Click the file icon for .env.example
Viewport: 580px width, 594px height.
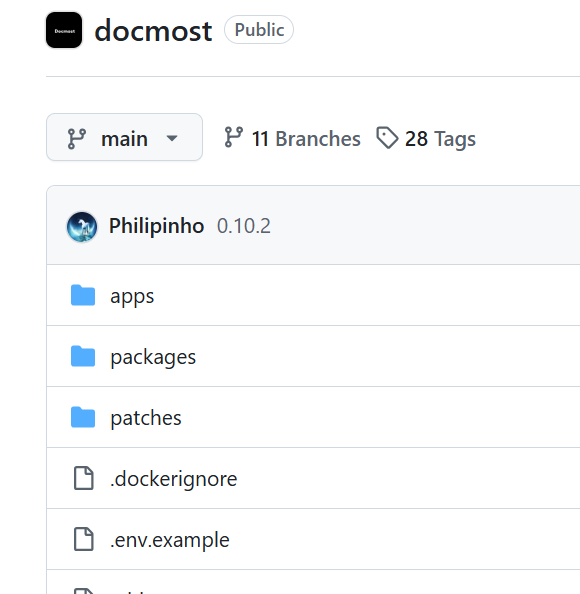tap(83, 539)
